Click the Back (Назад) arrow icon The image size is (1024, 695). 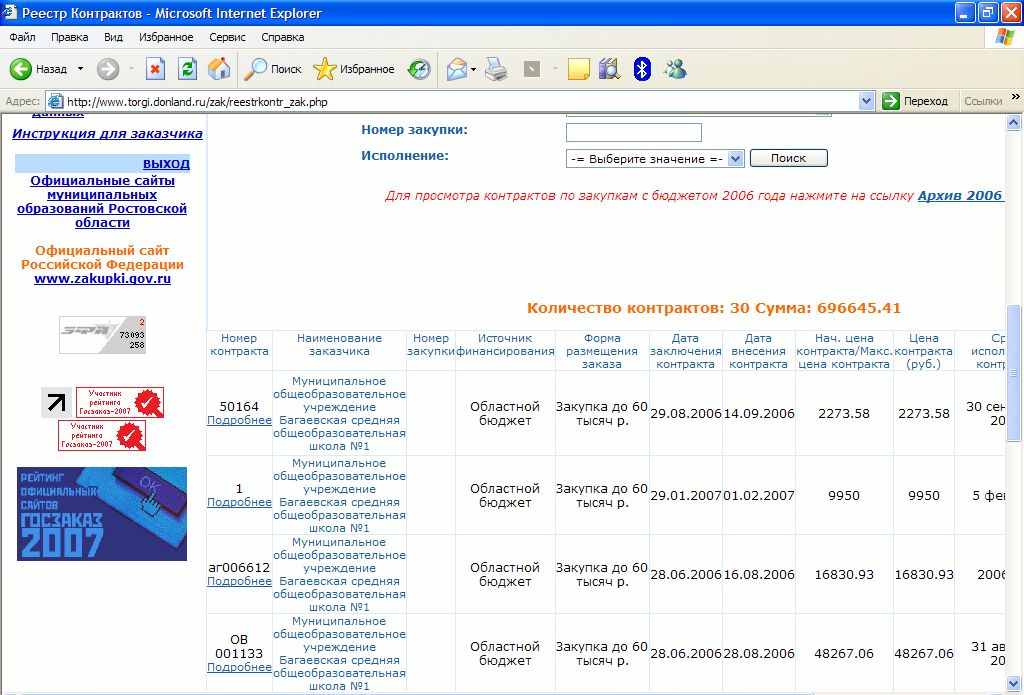pos(20,69)
